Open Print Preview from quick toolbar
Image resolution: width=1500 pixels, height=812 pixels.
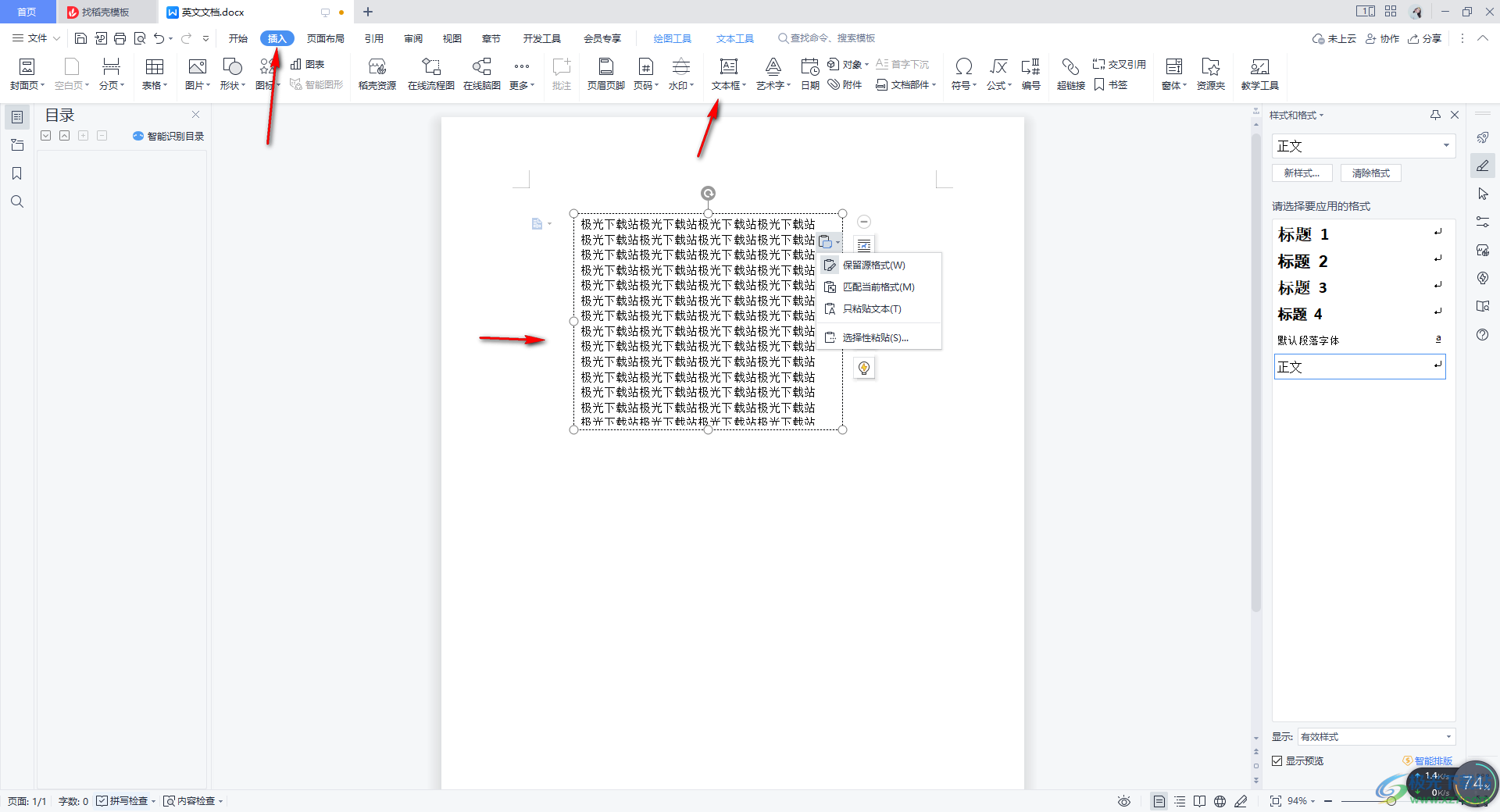(140, 38)
